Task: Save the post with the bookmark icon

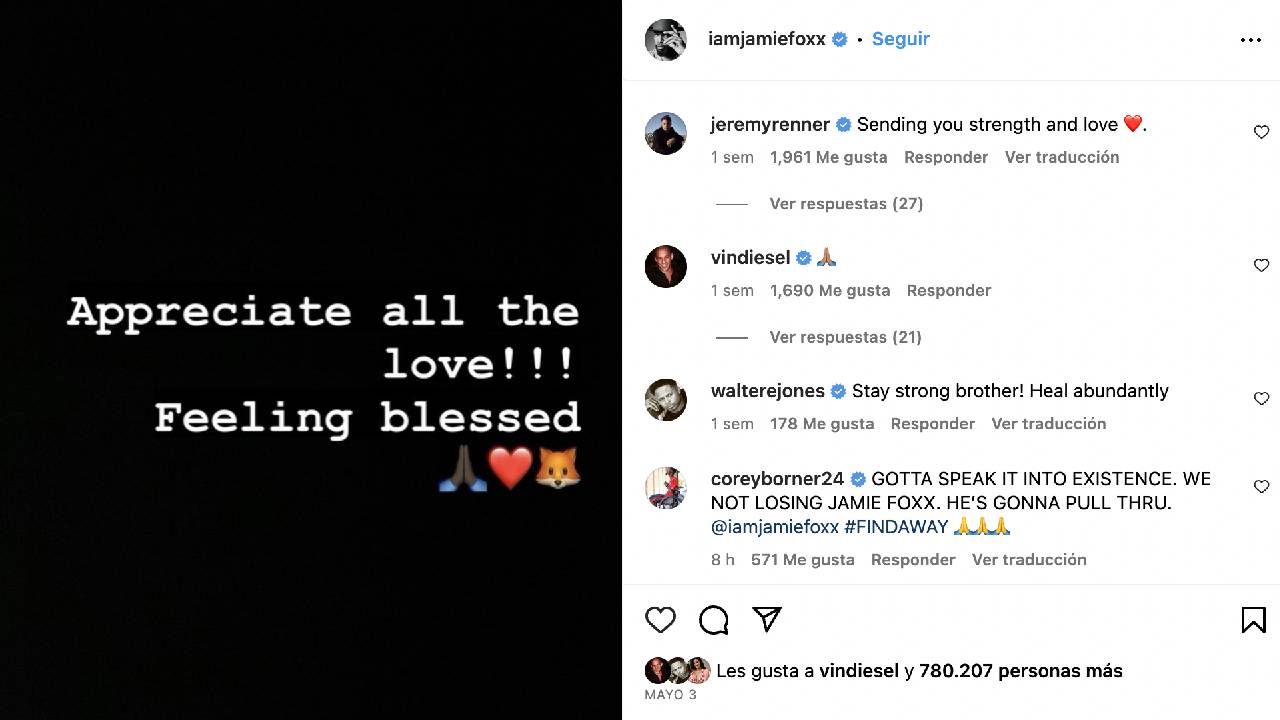Action: click(x=1253, y=620)
